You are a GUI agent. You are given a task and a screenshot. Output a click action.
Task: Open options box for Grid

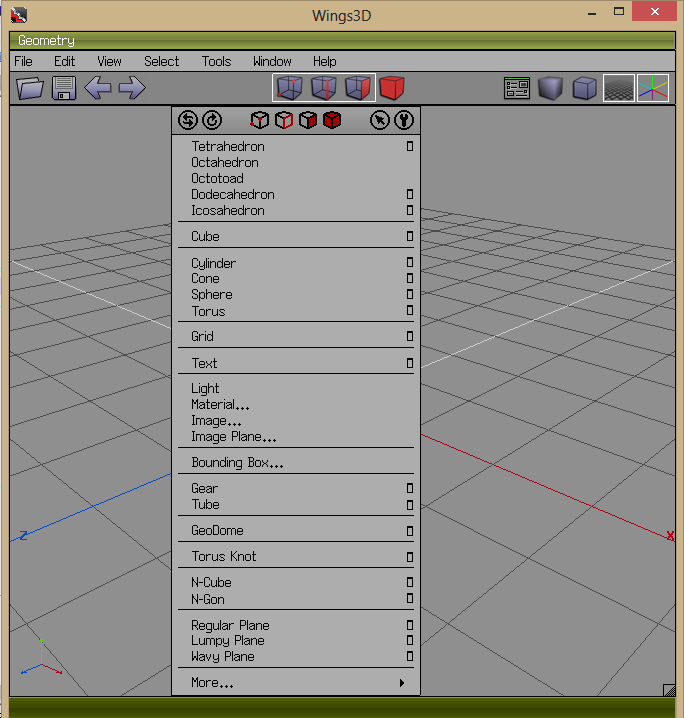click(410, 336)
